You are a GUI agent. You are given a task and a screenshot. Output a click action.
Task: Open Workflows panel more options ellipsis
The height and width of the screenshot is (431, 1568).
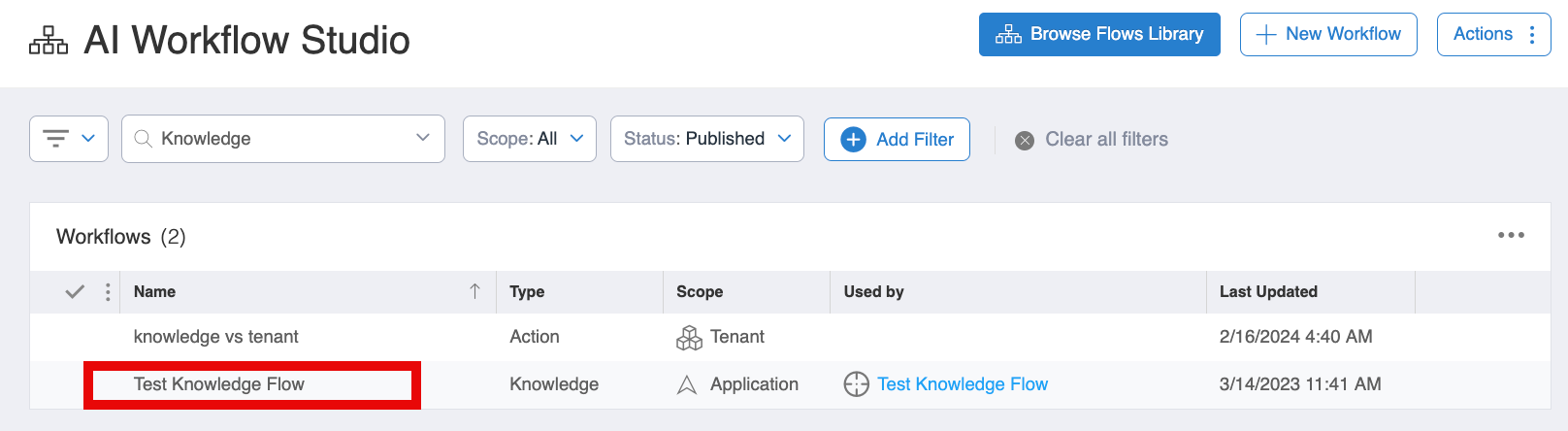pyautogui.click(x=1510, y=235)
